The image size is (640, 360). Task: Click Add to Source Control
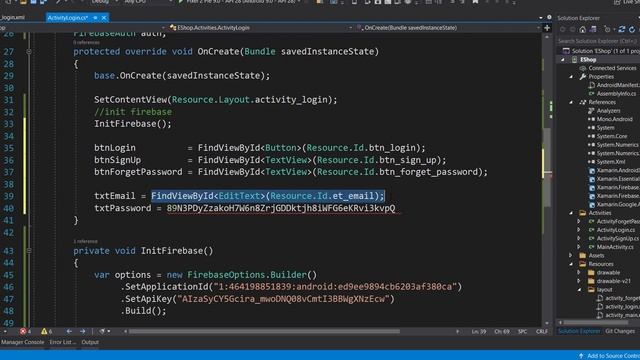(609, 356)
